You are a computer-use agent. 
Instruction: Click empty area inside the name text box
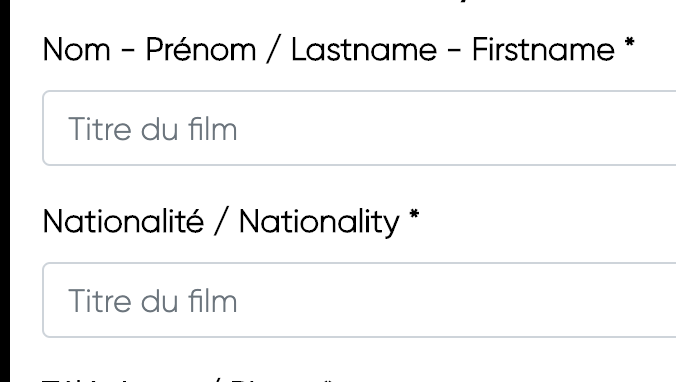pyautogui.click(x=453, y=128)
